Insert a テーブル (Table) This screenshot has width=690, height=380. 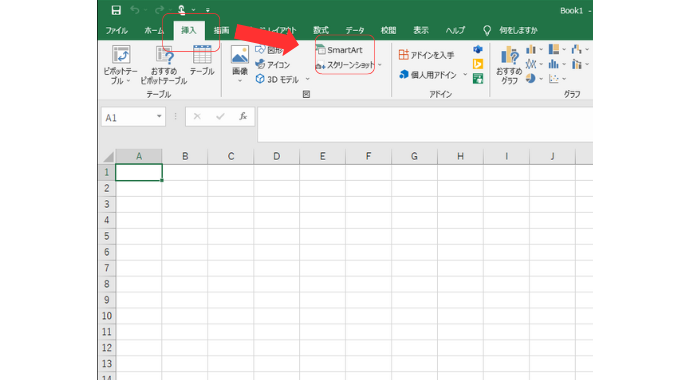point(202,60)
